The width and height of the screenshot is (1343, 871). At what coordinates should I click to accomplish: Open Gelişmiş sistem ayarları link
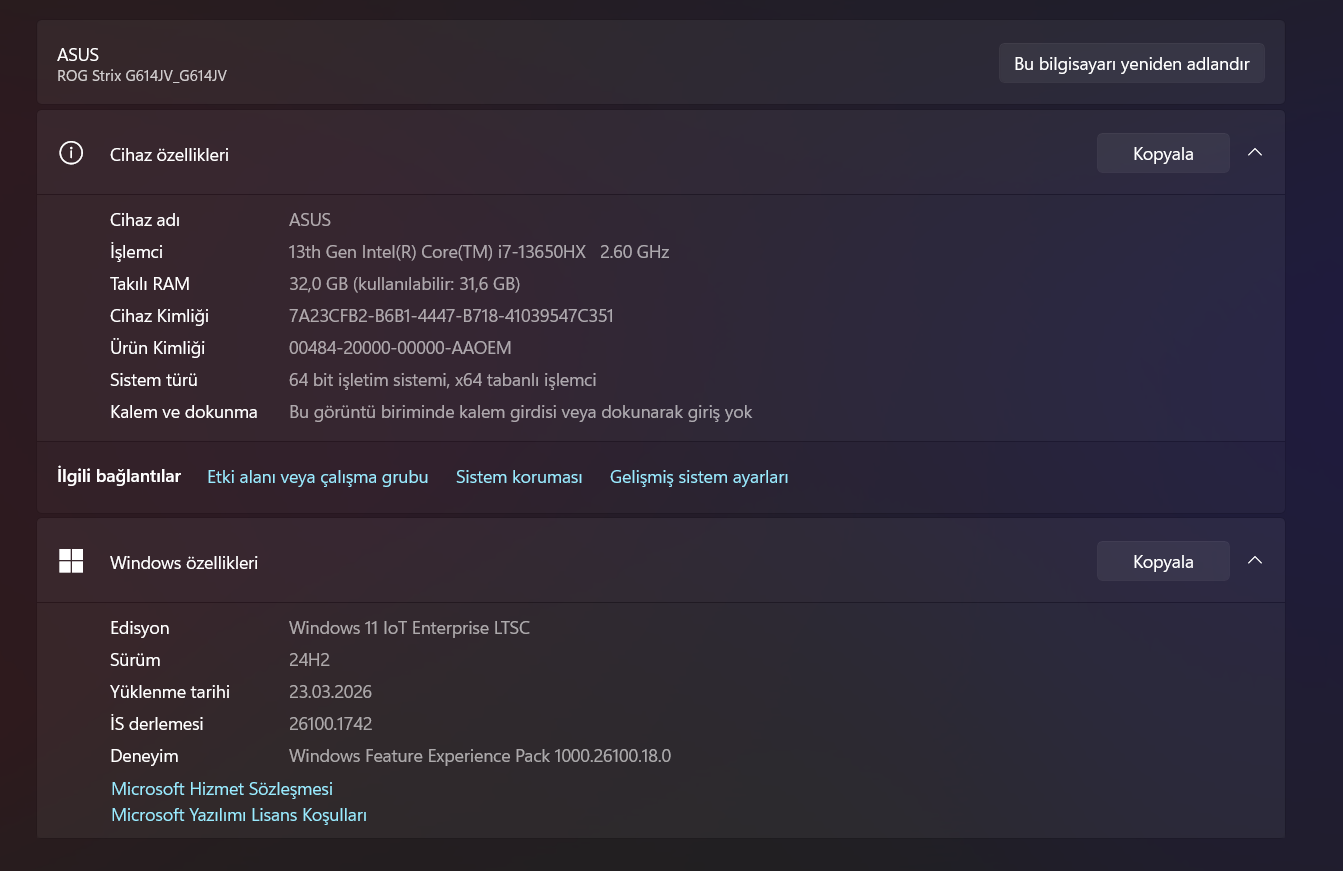(x=699, y=477)
